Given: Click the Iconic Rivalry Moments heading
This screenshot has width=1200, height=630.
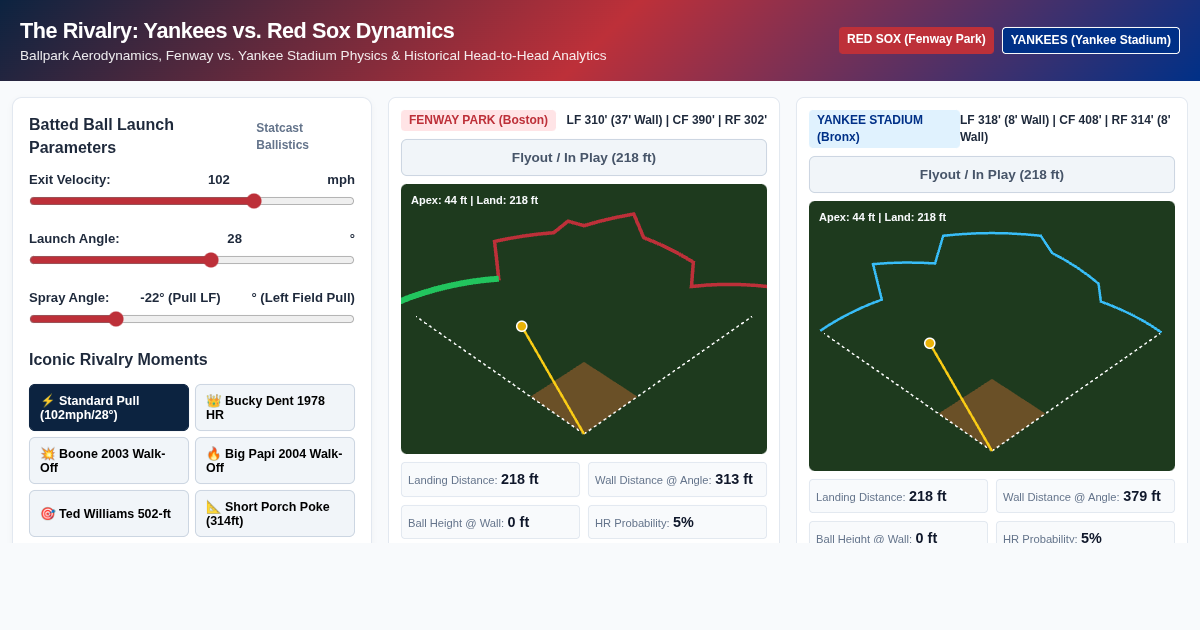Looking at the screenshot, I should click(x=118, y=360).
